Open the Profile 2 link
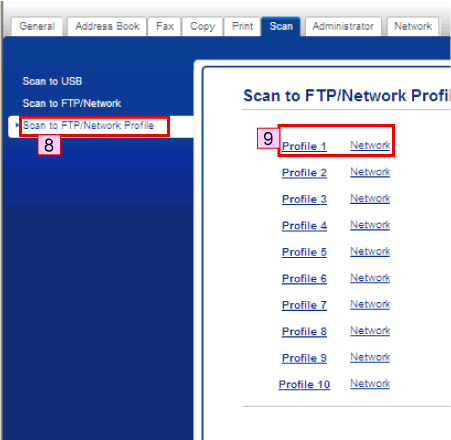The image size is (451, 440). point(304,173)
